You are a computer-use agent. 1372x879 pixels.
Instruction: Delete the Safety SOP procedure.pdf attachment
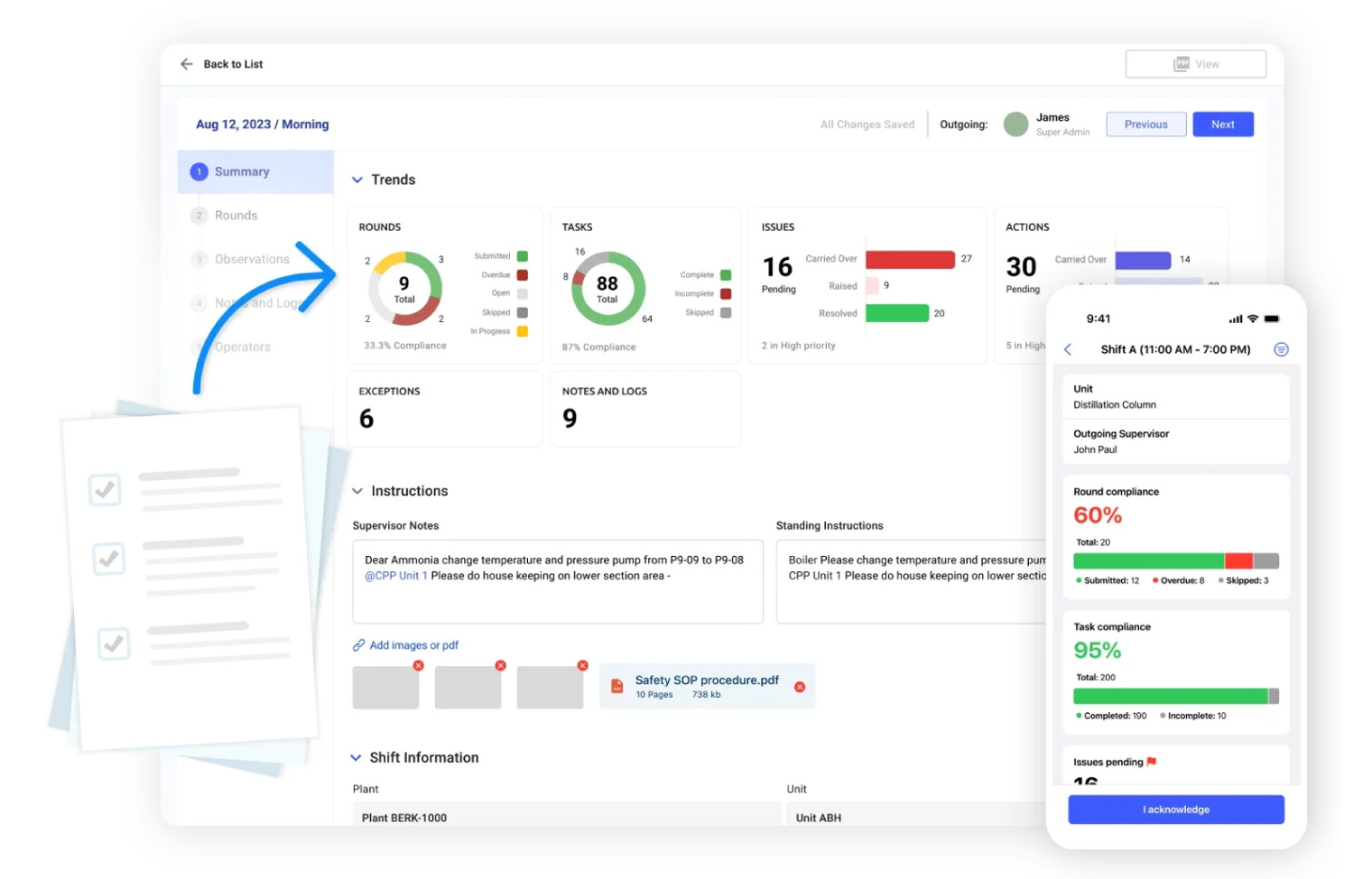[800, 686]
